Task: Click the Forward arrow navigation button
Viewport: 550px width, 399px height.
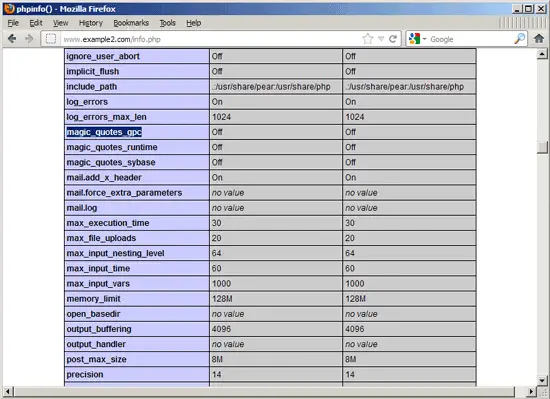Action: [29, 39]
